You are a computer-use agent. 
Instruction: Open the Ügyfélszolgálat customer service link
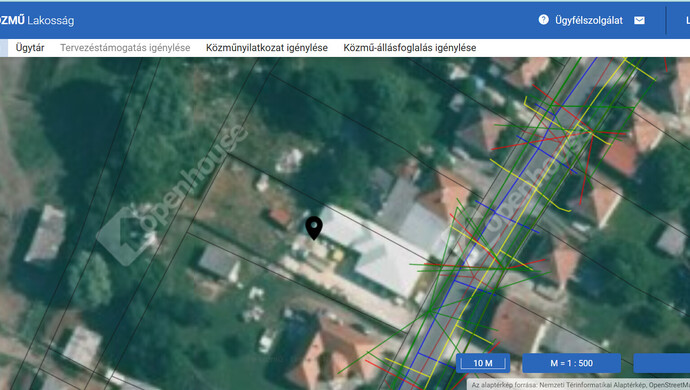point(589,20)
